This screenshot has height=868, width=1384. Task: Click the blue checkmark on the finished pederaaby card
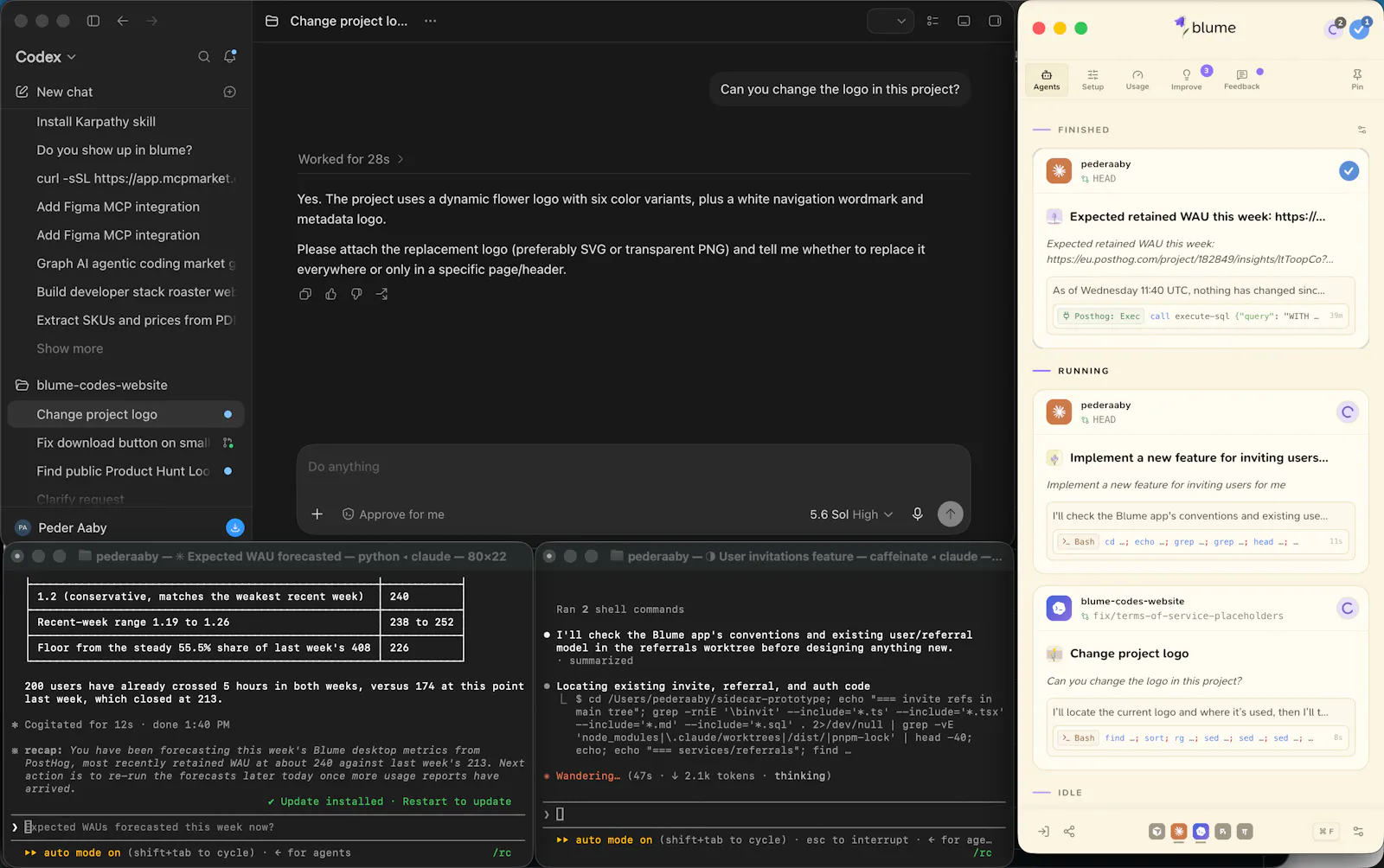tap(1349, 171)
